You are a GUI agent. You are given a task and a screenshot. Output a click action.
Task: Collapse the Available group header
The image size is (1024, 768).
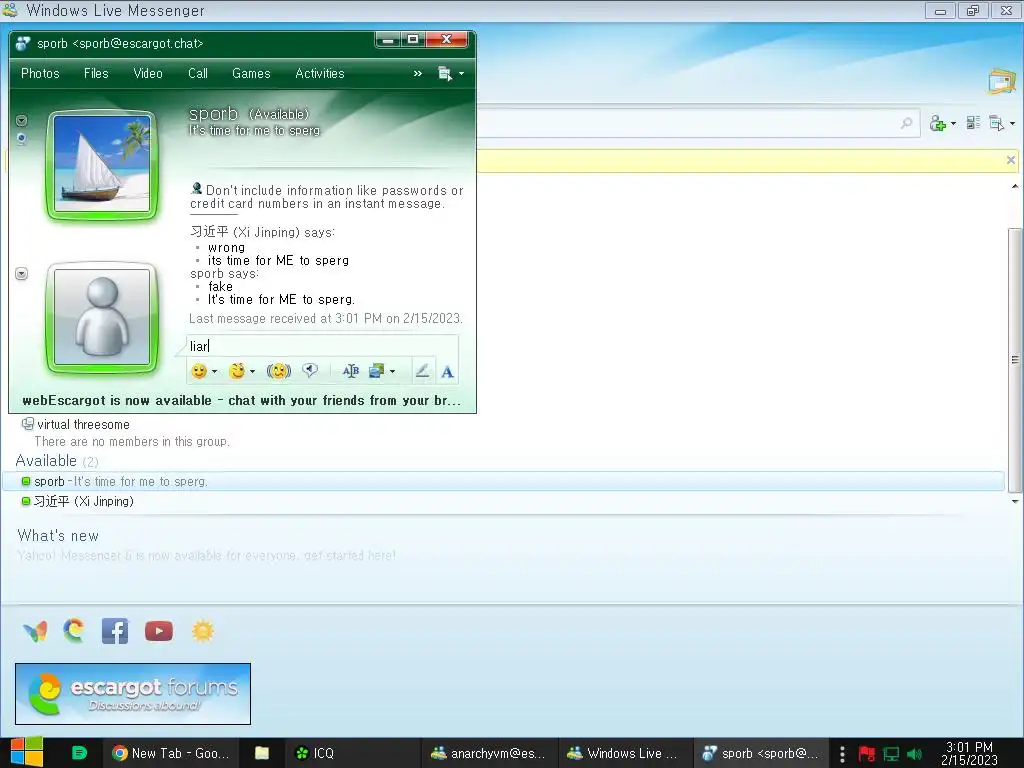57,461
